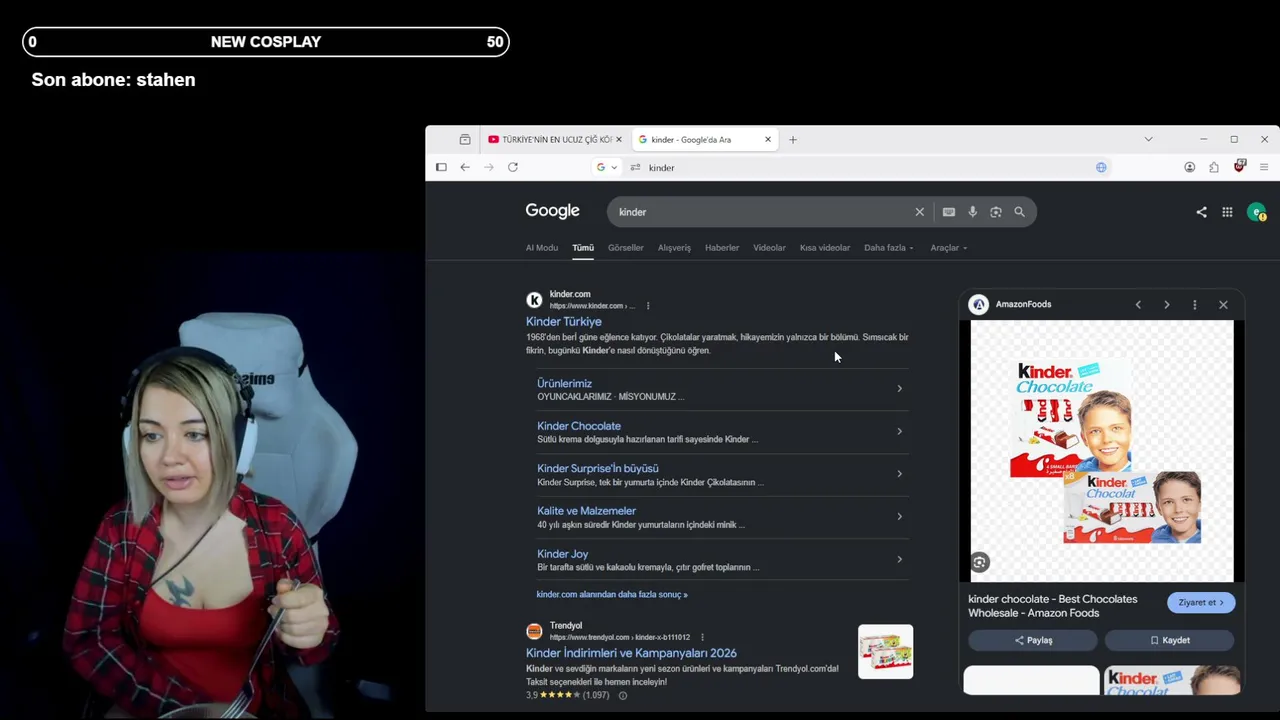
Task: Expand the Kalite ve Malzemeler arrow
Action: coord(899,517)
